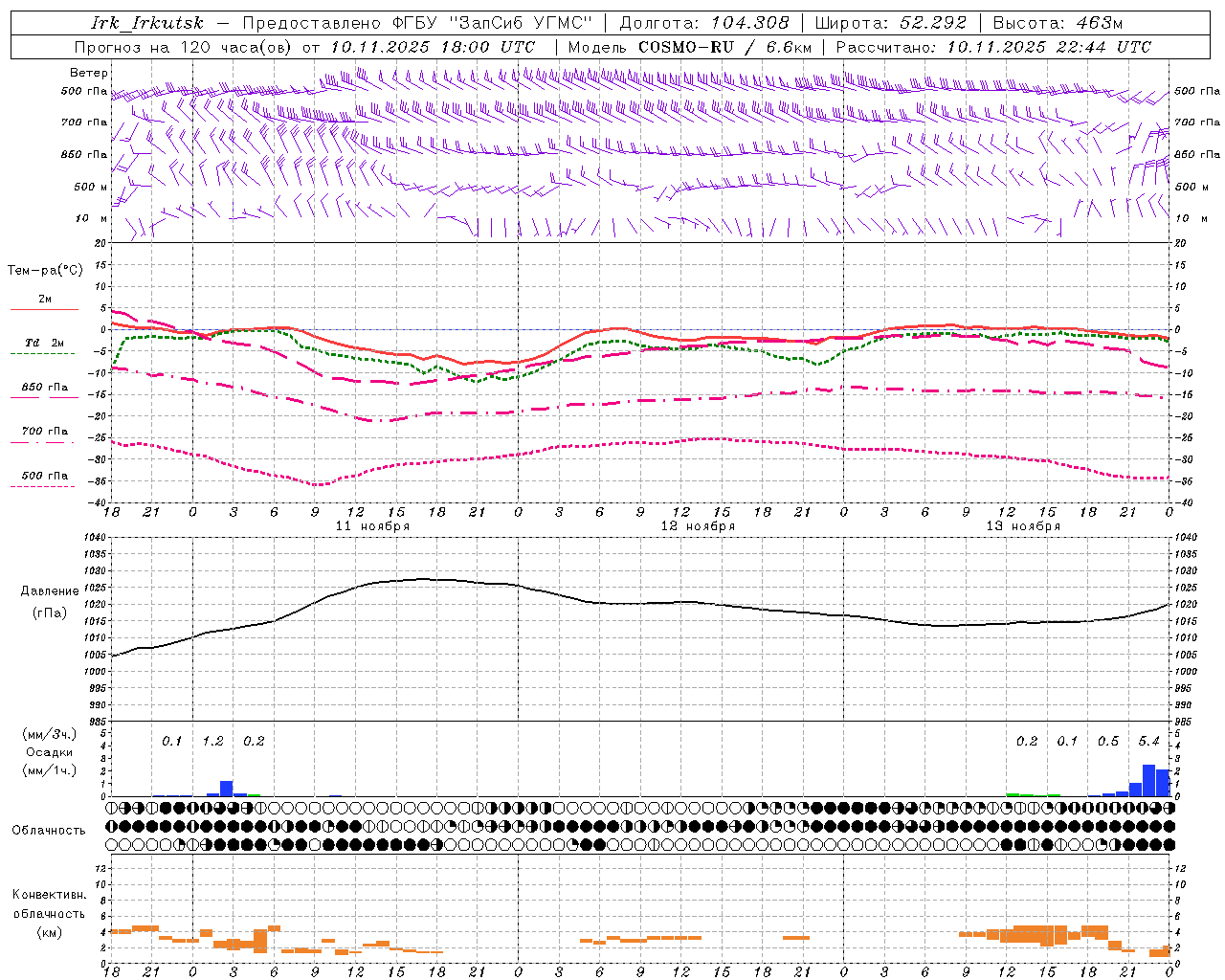The width and height of the screenshot is (1225, 980).
Task: Click the tallest blue precipitation bar on 11 ноября
Action: (227, 789)
